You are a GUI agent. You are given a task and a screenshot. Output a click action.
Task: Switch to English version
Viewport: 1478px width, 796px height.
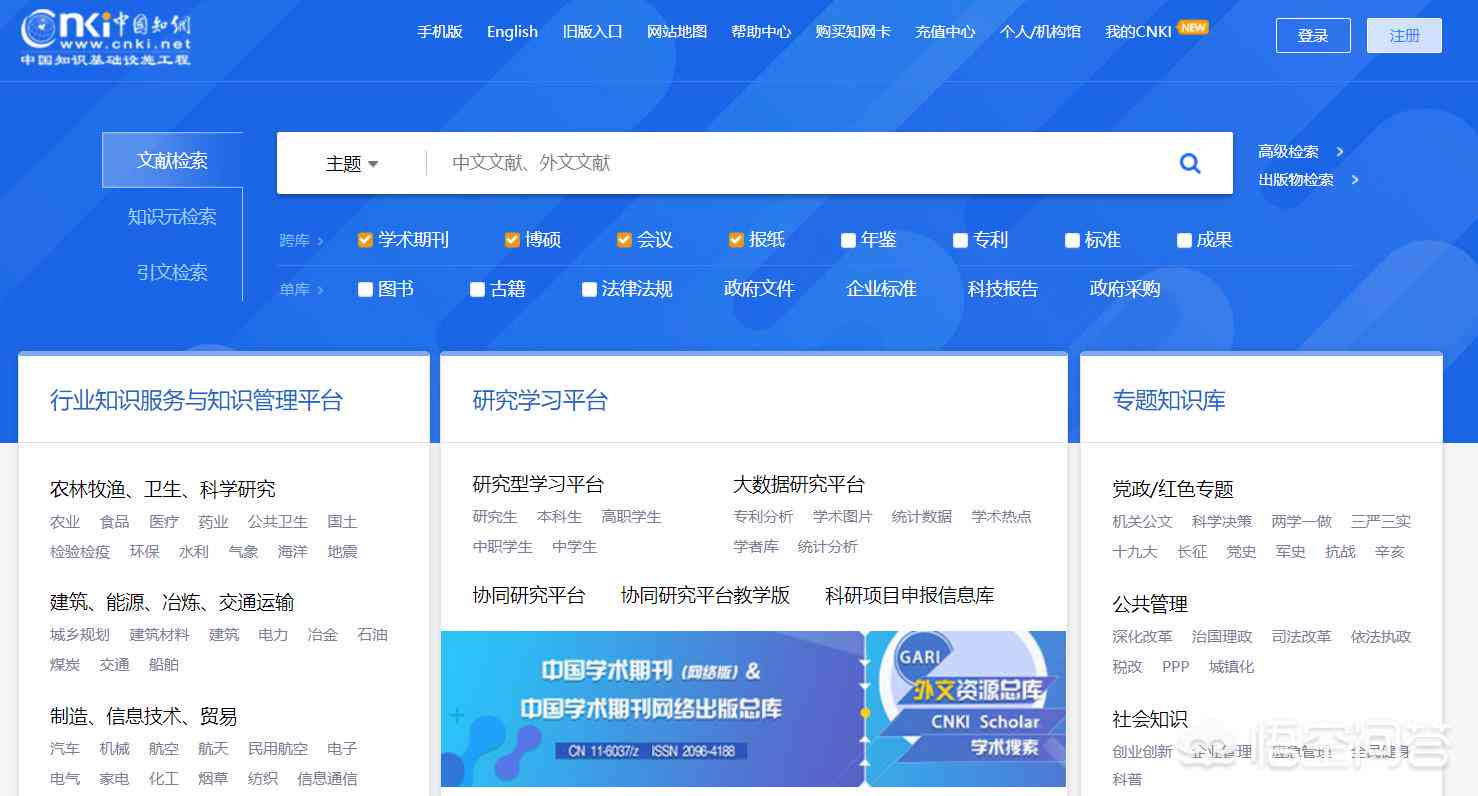[x=512, y=31]
